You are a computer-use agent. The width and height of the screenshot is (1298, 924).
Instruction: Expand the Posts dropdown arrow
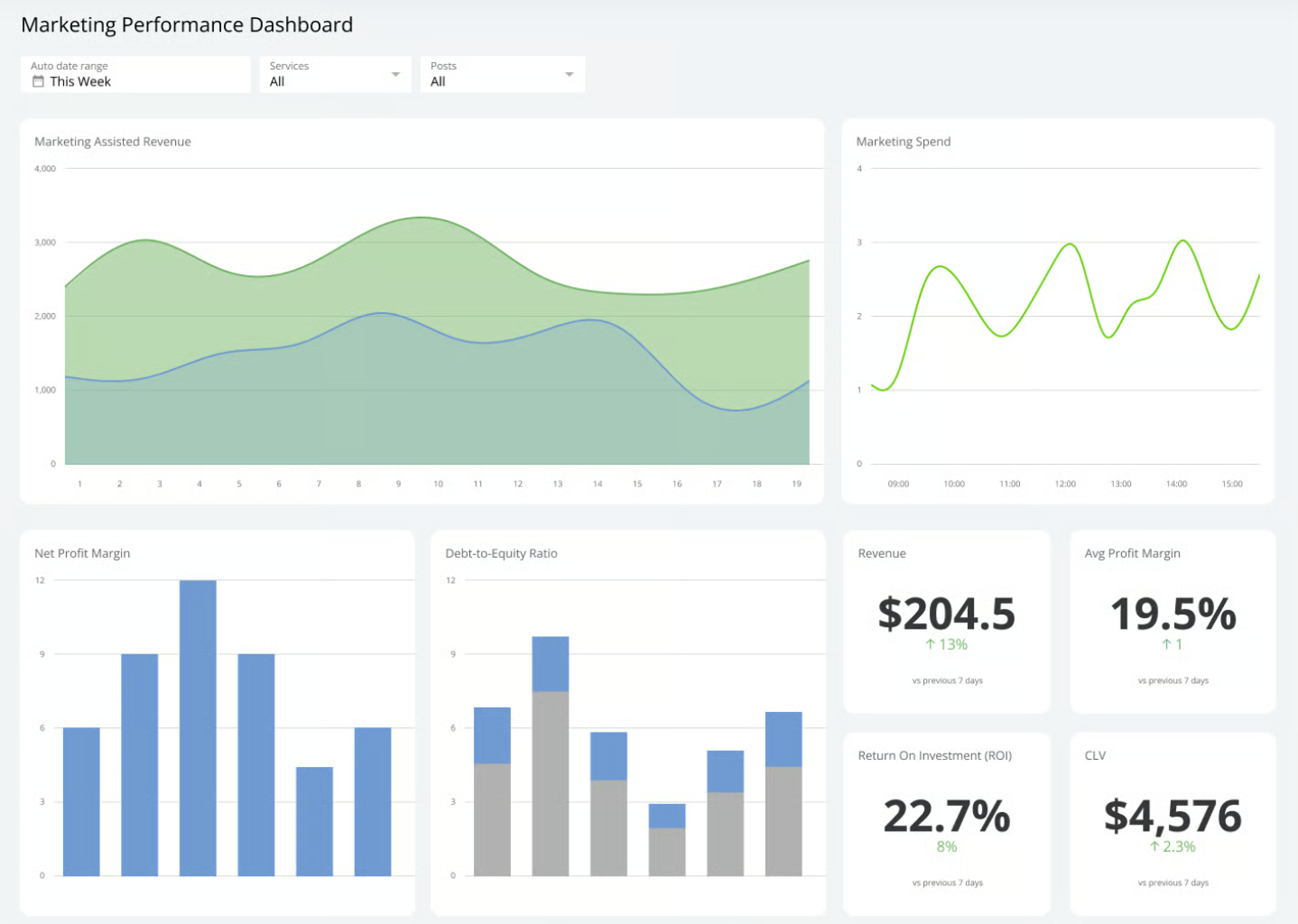tap(570, 74)
